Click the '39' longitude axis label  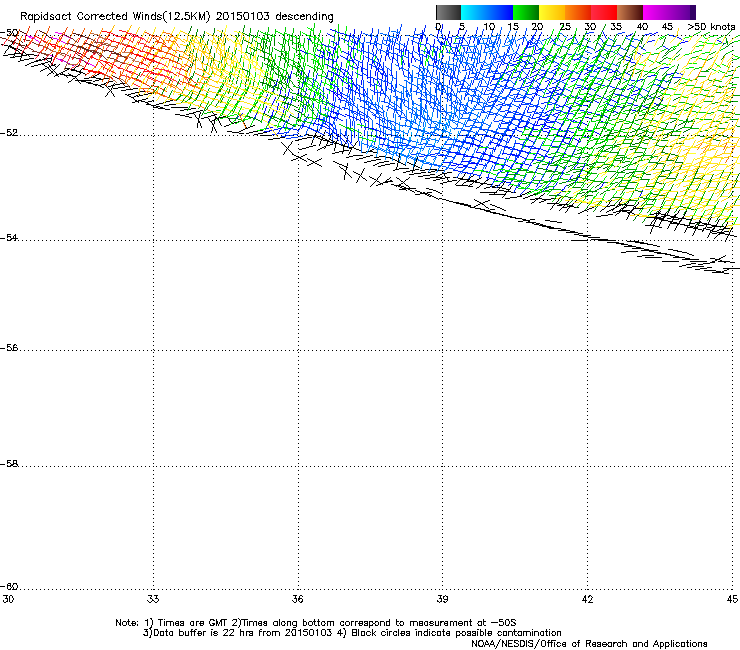[x=442, y=599]
